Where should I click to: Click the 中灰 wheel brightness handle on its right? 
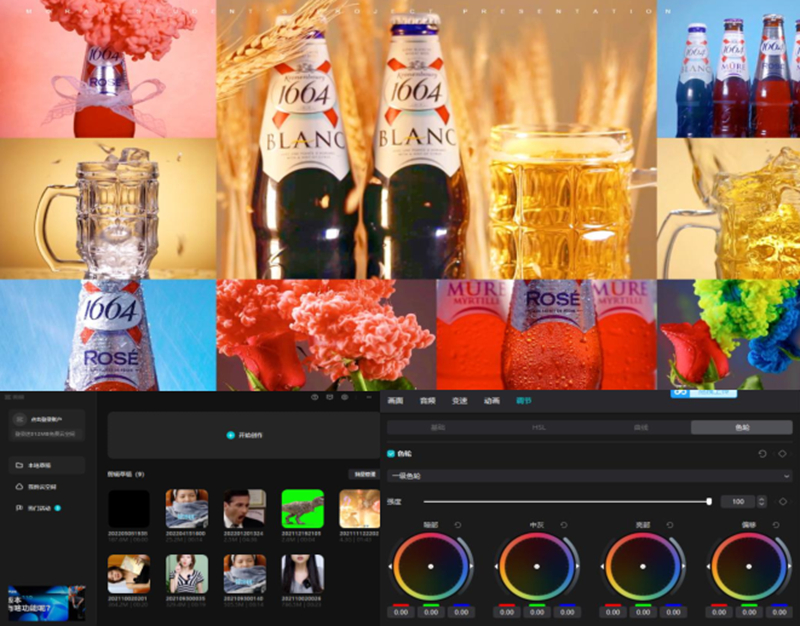coord(578,566)
